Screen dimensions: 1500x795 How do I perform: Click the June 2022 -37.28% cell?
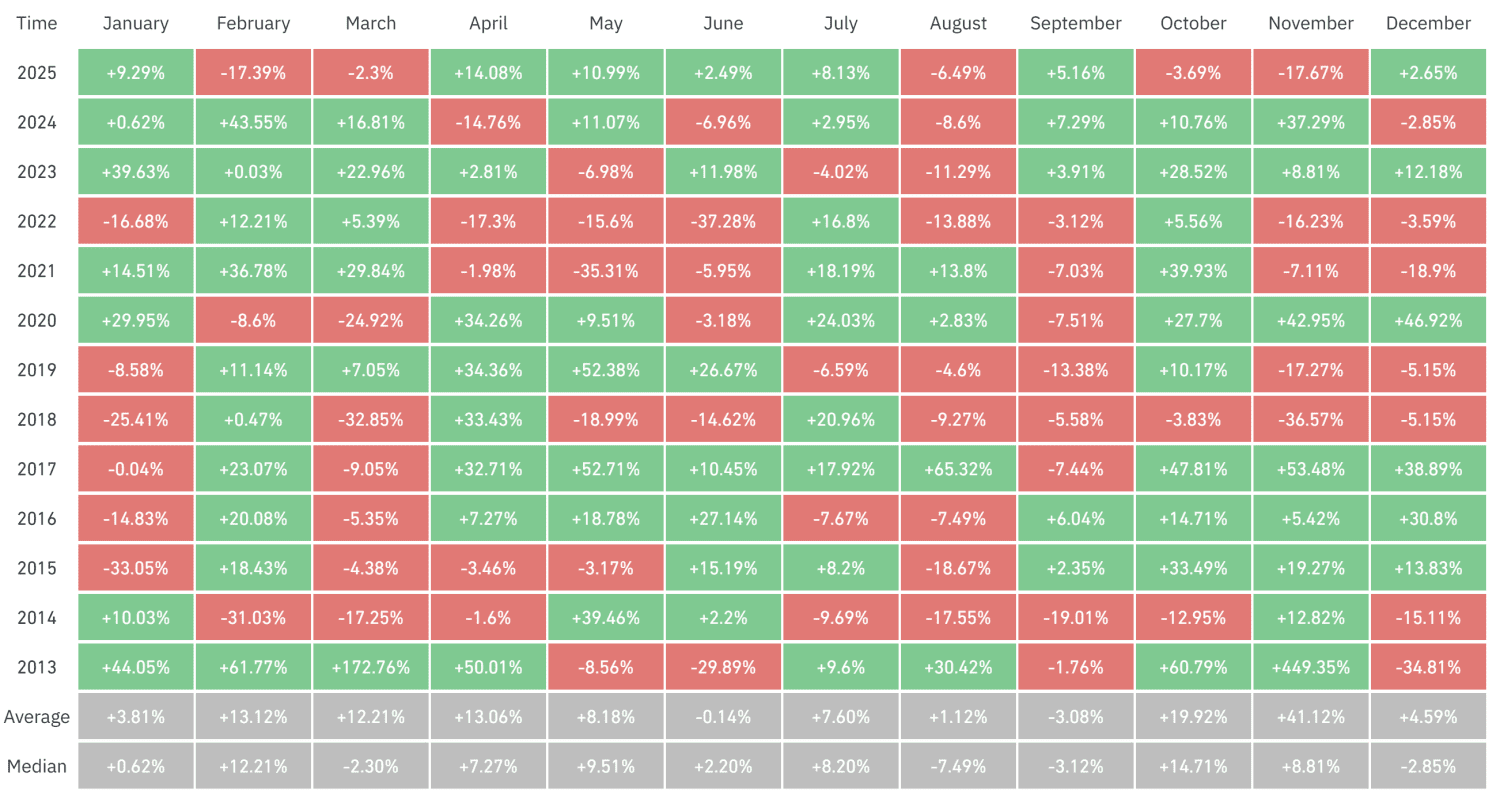click(723, 221)
